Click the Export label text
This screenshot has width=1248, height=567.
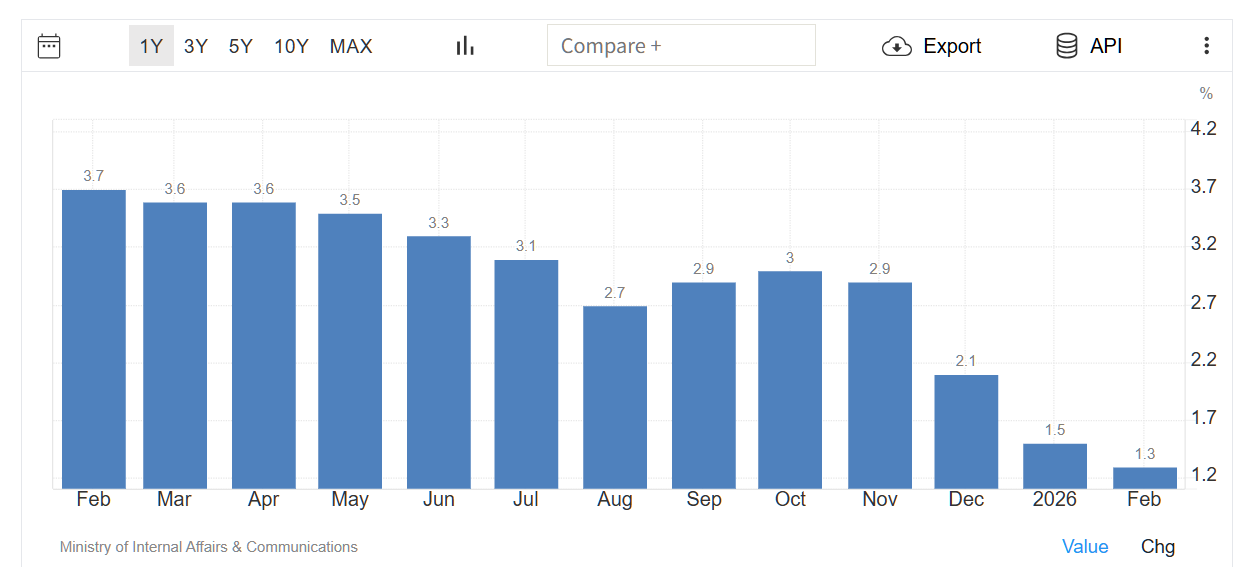click(x=952, y=46)
